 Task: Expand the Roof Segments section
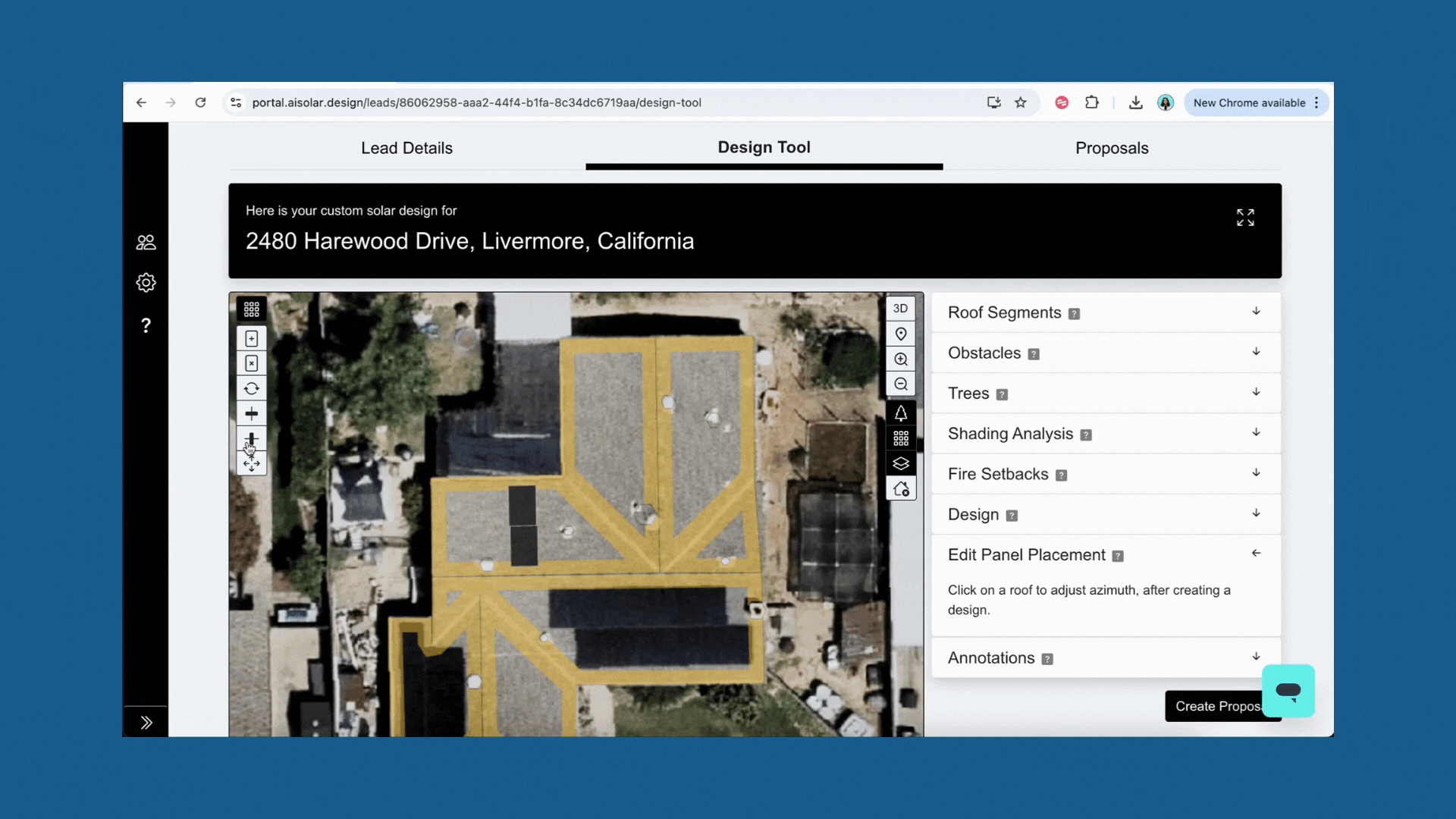click(x=1106, y=312)
